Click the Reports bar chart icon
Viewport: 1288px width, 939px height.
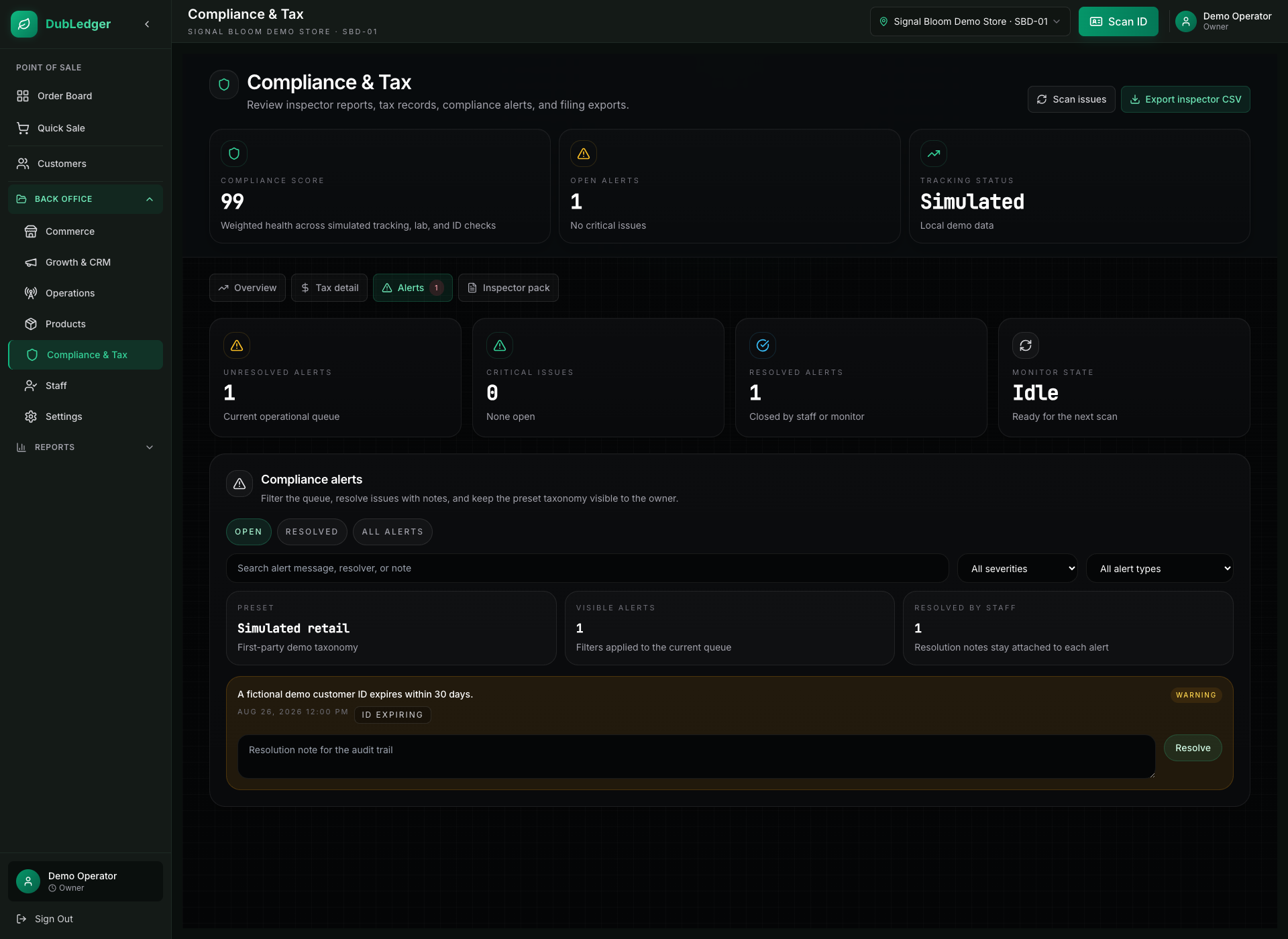21,447
